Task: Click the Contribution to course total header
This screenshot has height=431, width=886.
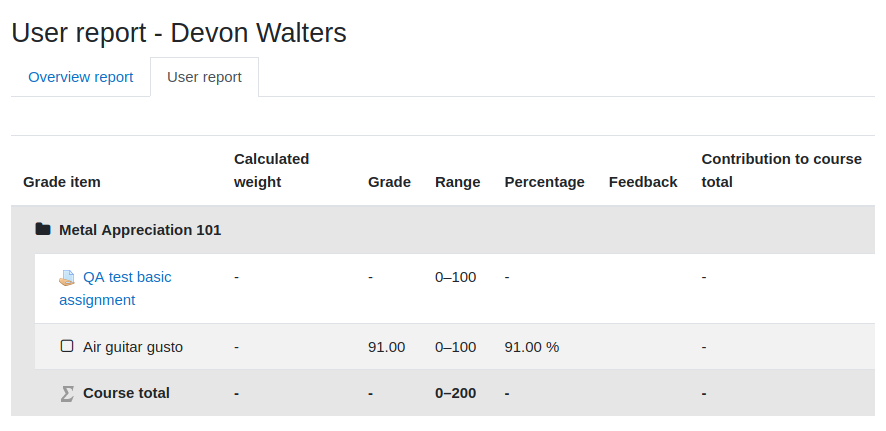Action: (781, 171)
